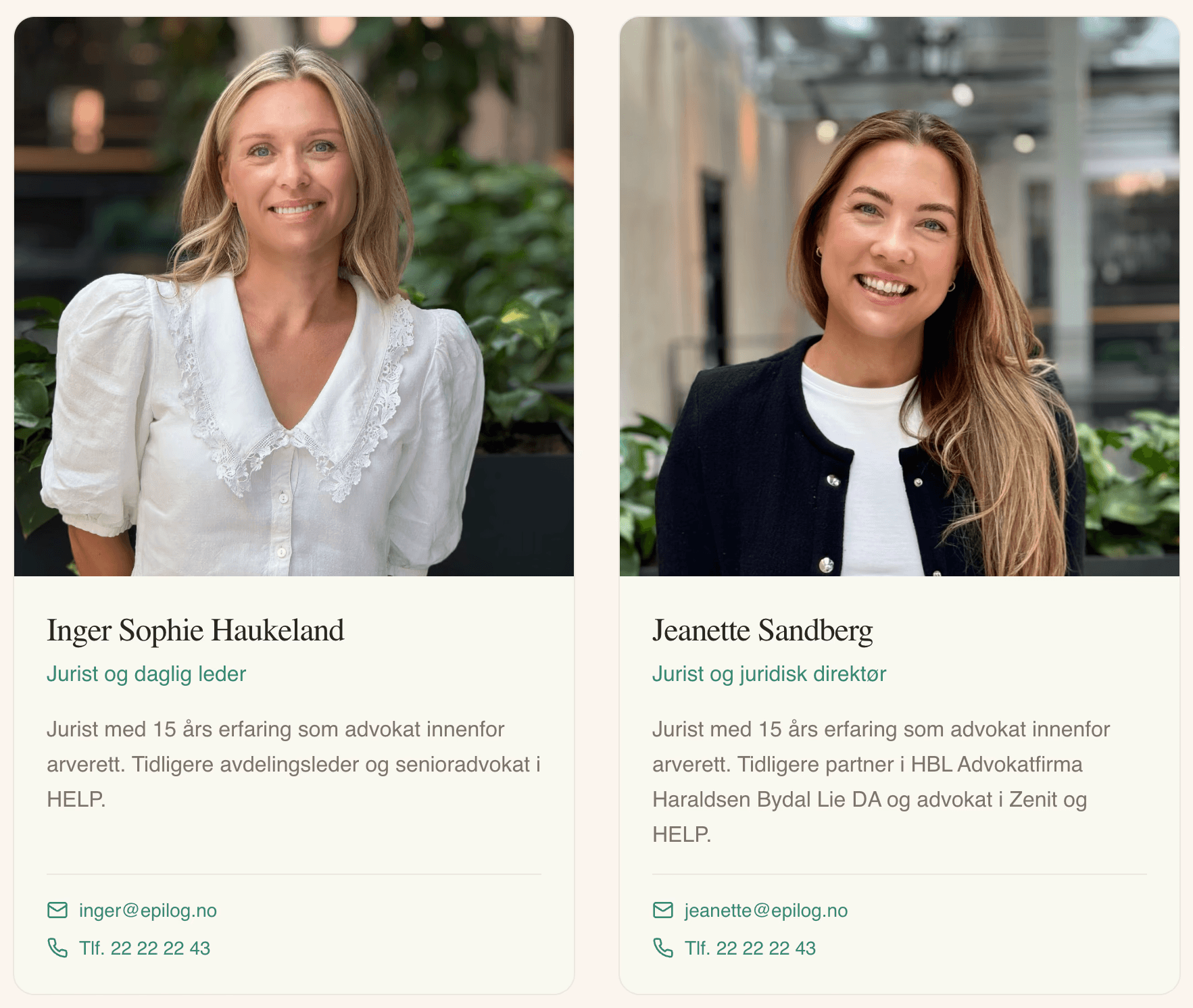
Task: Click Jeanette's bio text mentioning HBL Advokatfirma
Action: (x=881, y=782)
